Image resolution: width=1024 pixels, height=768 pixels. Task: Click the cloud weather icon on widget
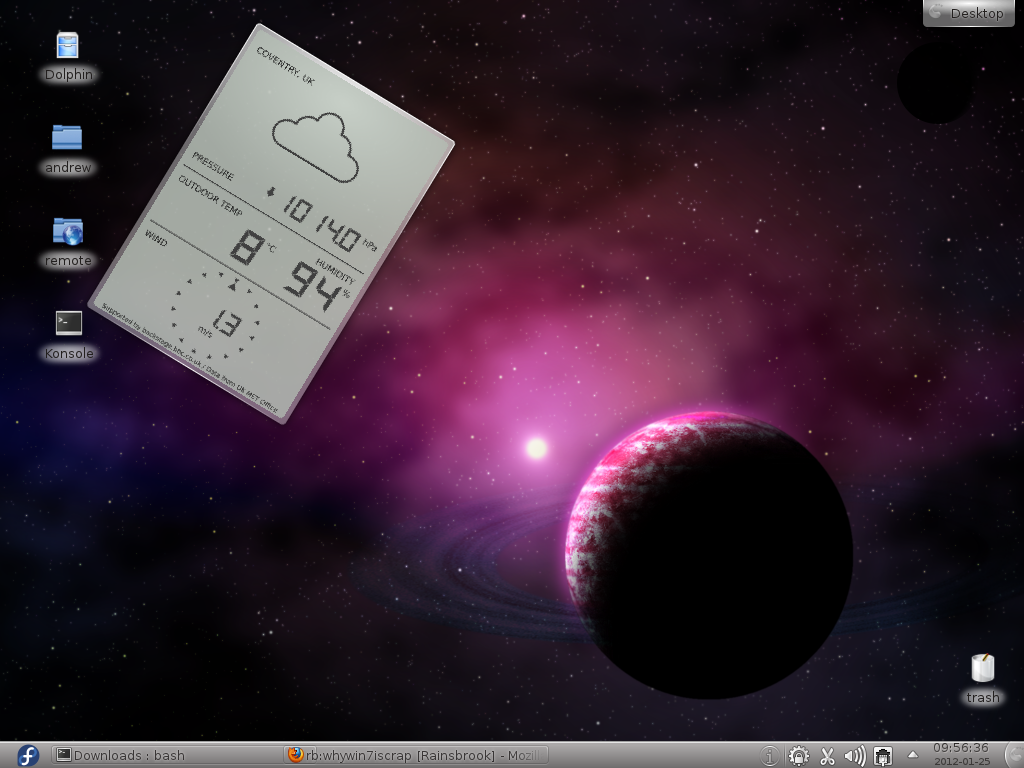[315, 145]
